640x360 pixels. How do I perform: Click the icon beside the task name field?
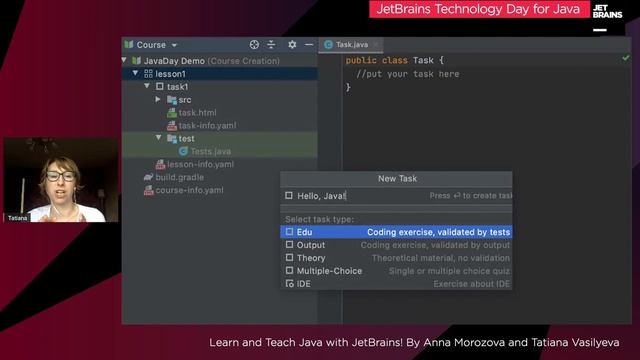(289, 196)
